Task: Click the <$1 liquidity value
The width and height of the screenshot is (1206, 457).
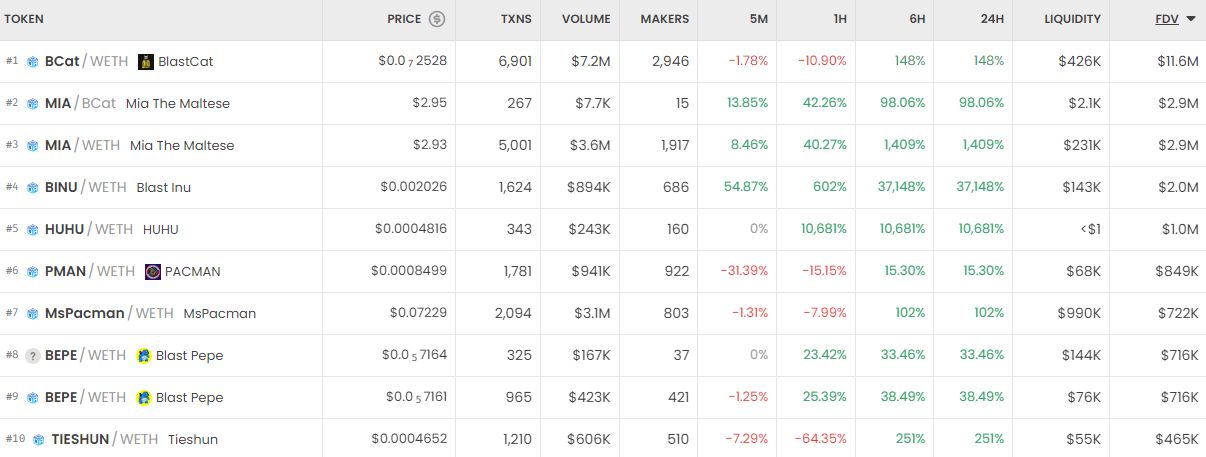Action: [x=1090, y=229]
